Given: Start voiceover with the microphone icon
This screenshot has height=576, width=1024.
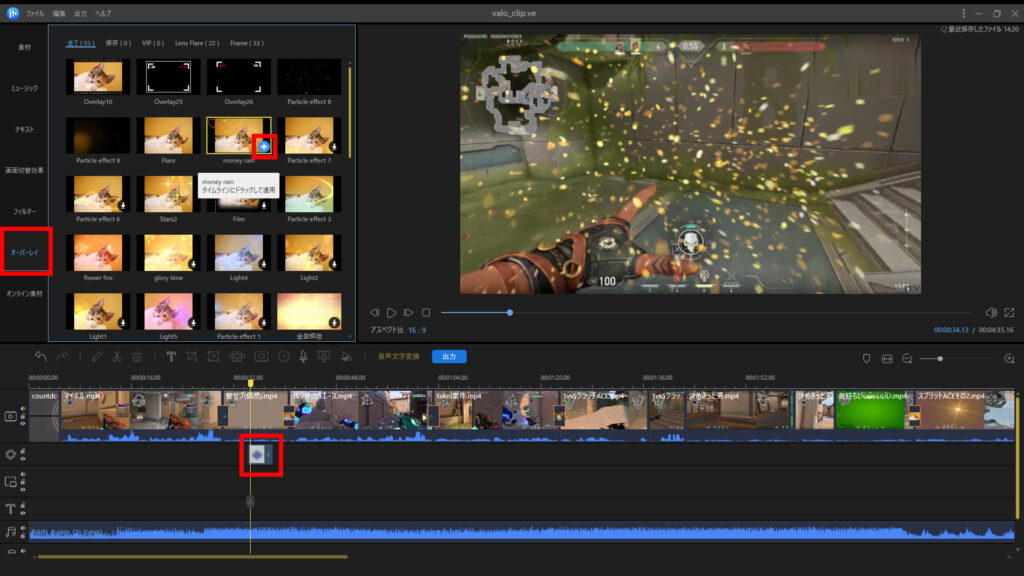Looking at the screenshot, I should pyautogui.click(x=304, y=357).
